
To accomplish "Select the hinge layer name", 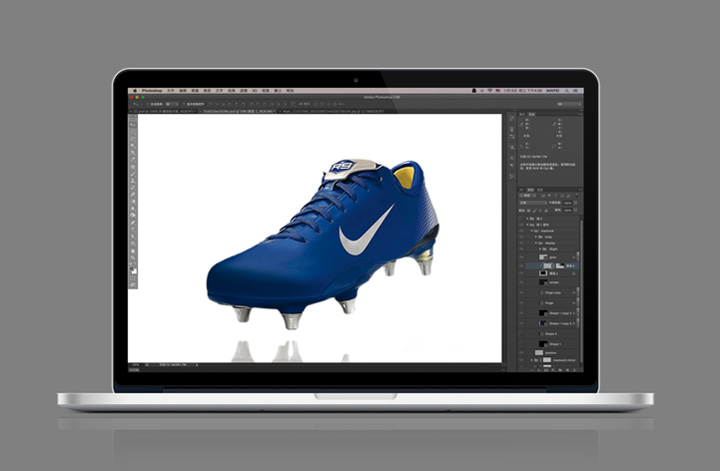I will point(549,303).
